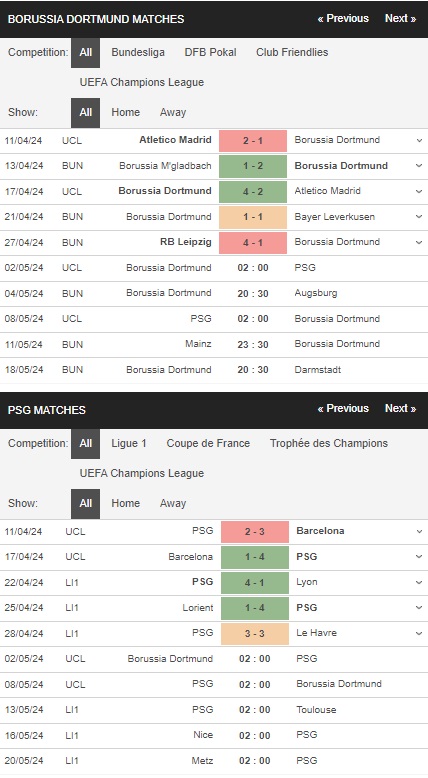Go to Previous Borussia Dortmund matches
This screenshot has height=778, width=428.
343,18
